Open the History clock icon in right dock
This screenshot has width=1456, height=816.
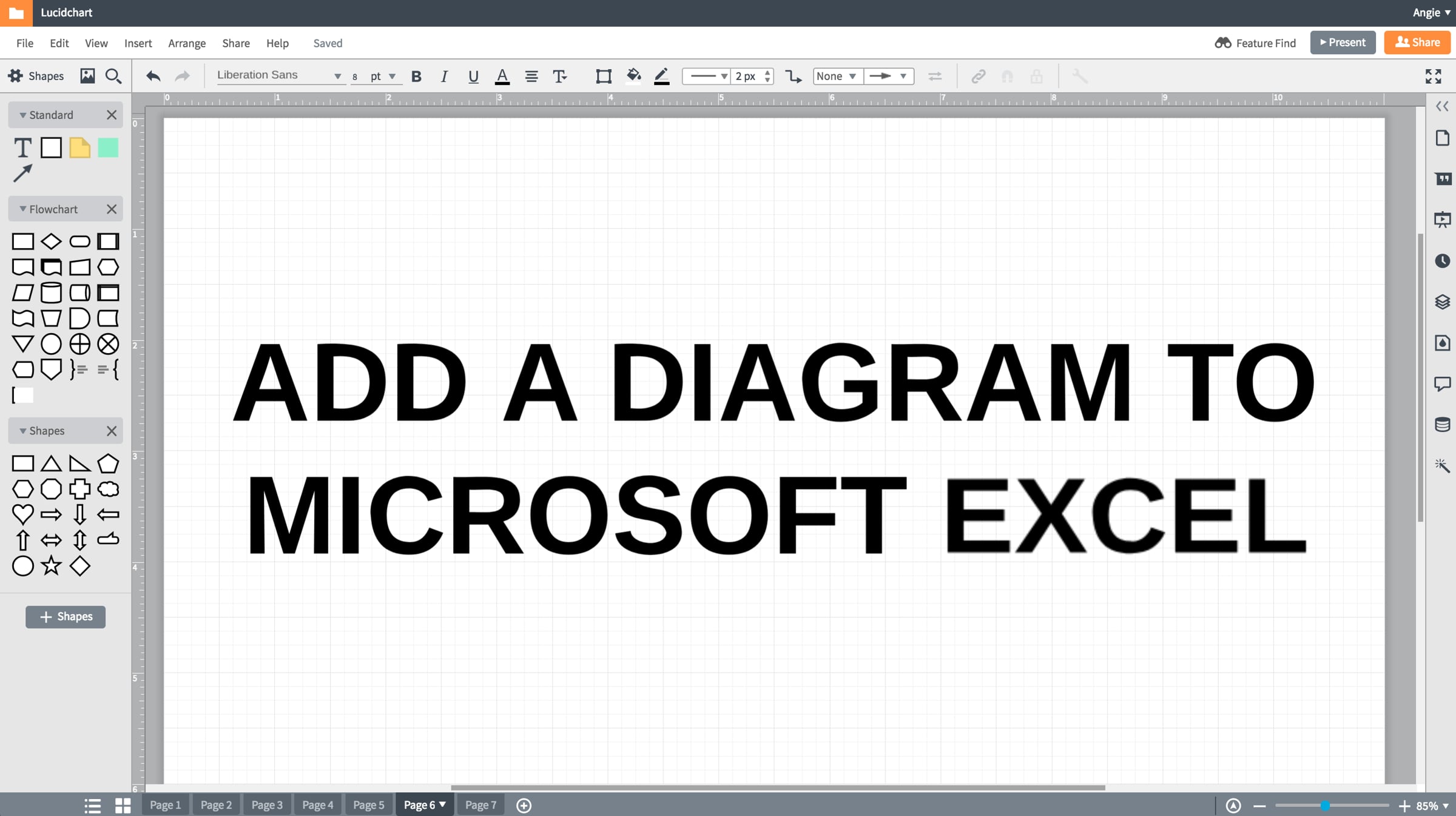(x=1443, y=261)
